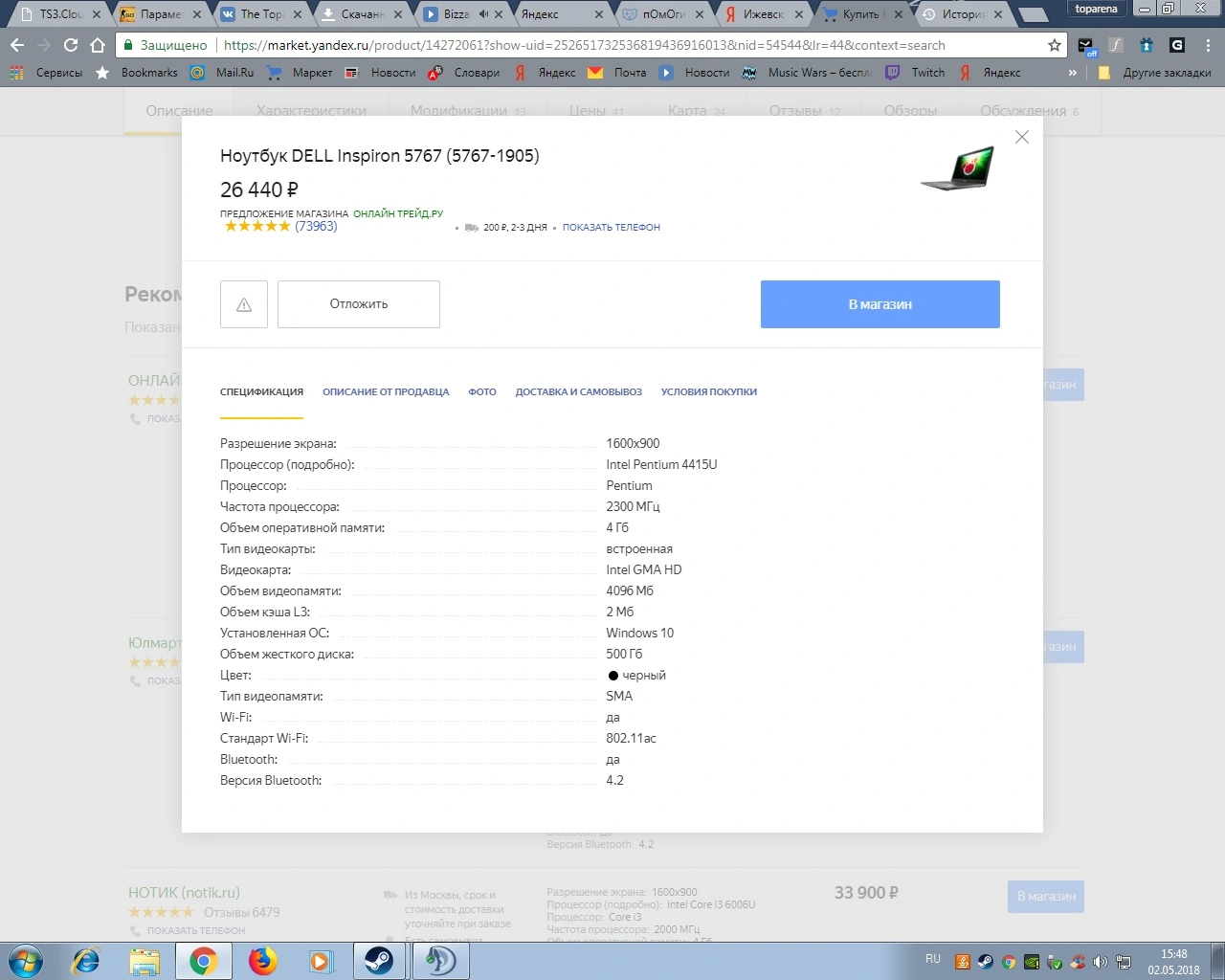
Task: Click the black color swatch near черный
Action: (x=613, y=676)
